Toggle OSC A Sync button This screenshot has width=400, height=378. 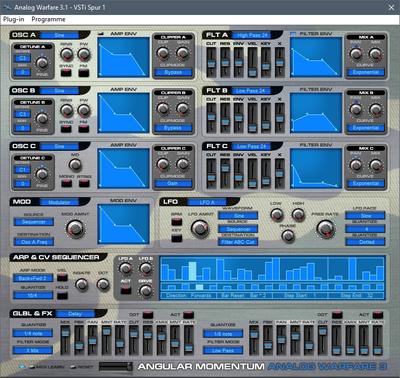pyautogui.click(x=66, y=72)
